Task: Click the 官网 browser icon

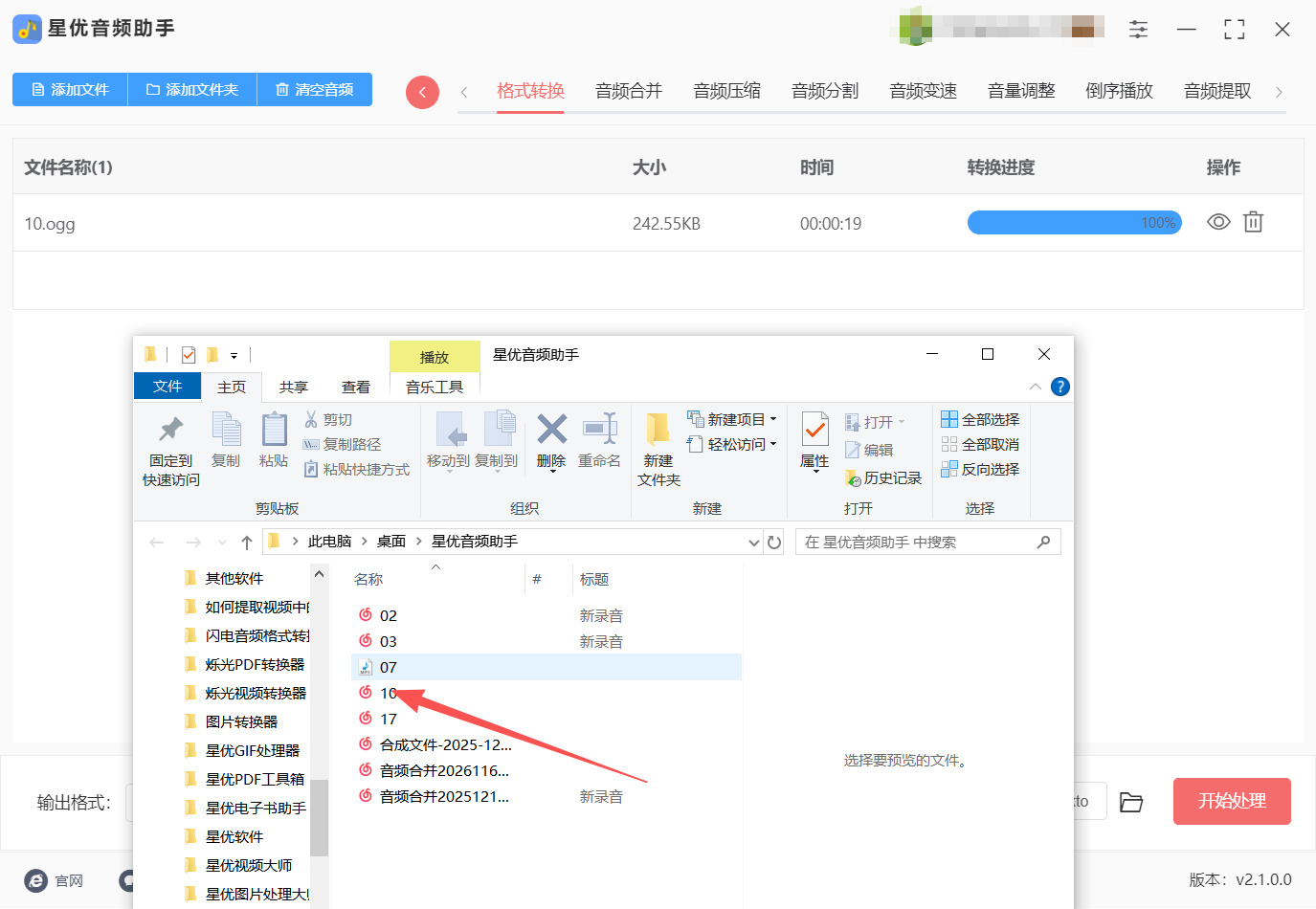Action: [x=36, y=880]
